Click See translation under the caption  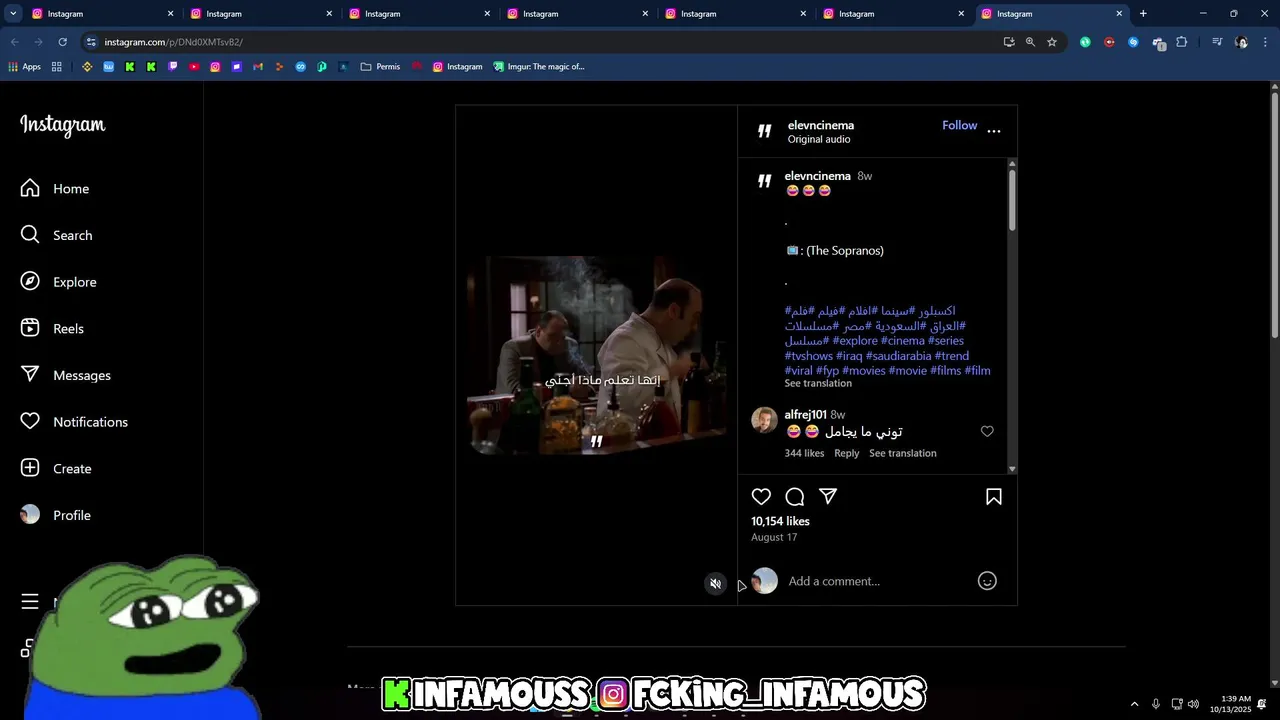(x=818, y=383)
